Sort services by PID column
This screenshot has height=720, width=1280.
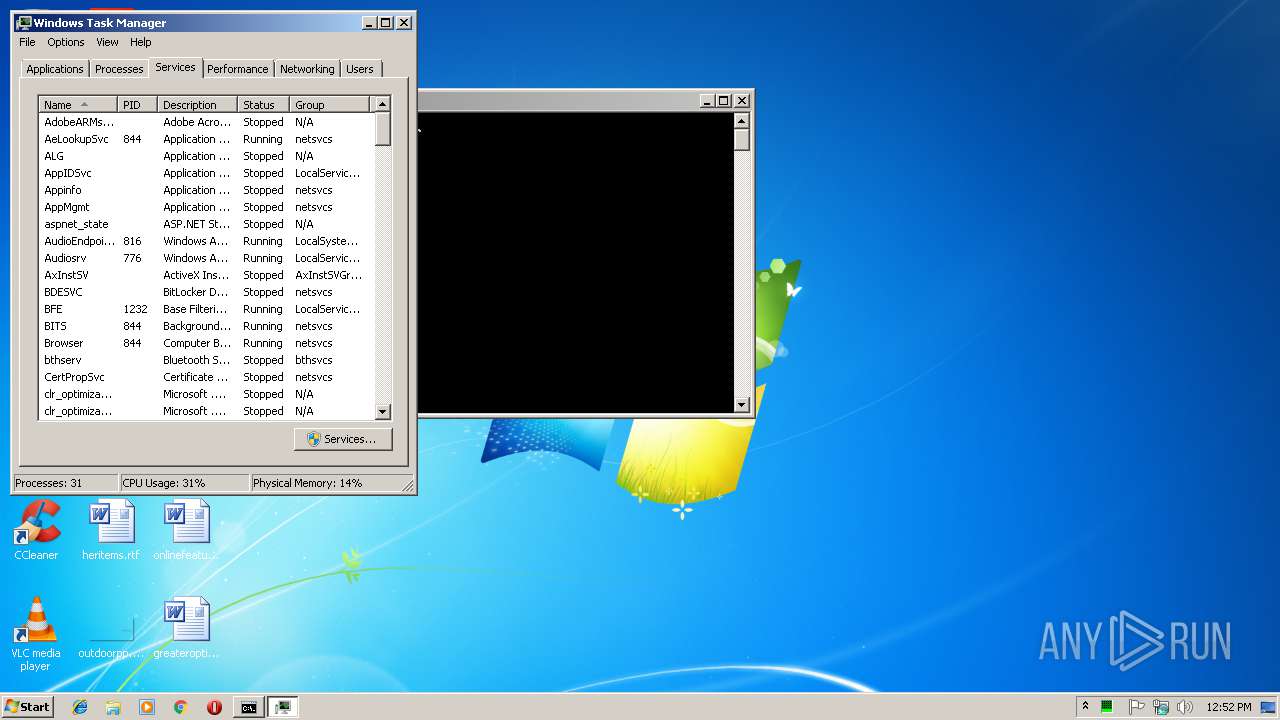coord(137,104)
